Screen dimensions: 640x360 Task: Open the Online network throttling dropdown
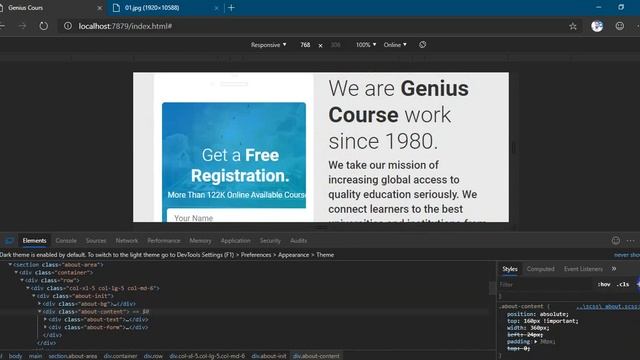pos(395,45)
